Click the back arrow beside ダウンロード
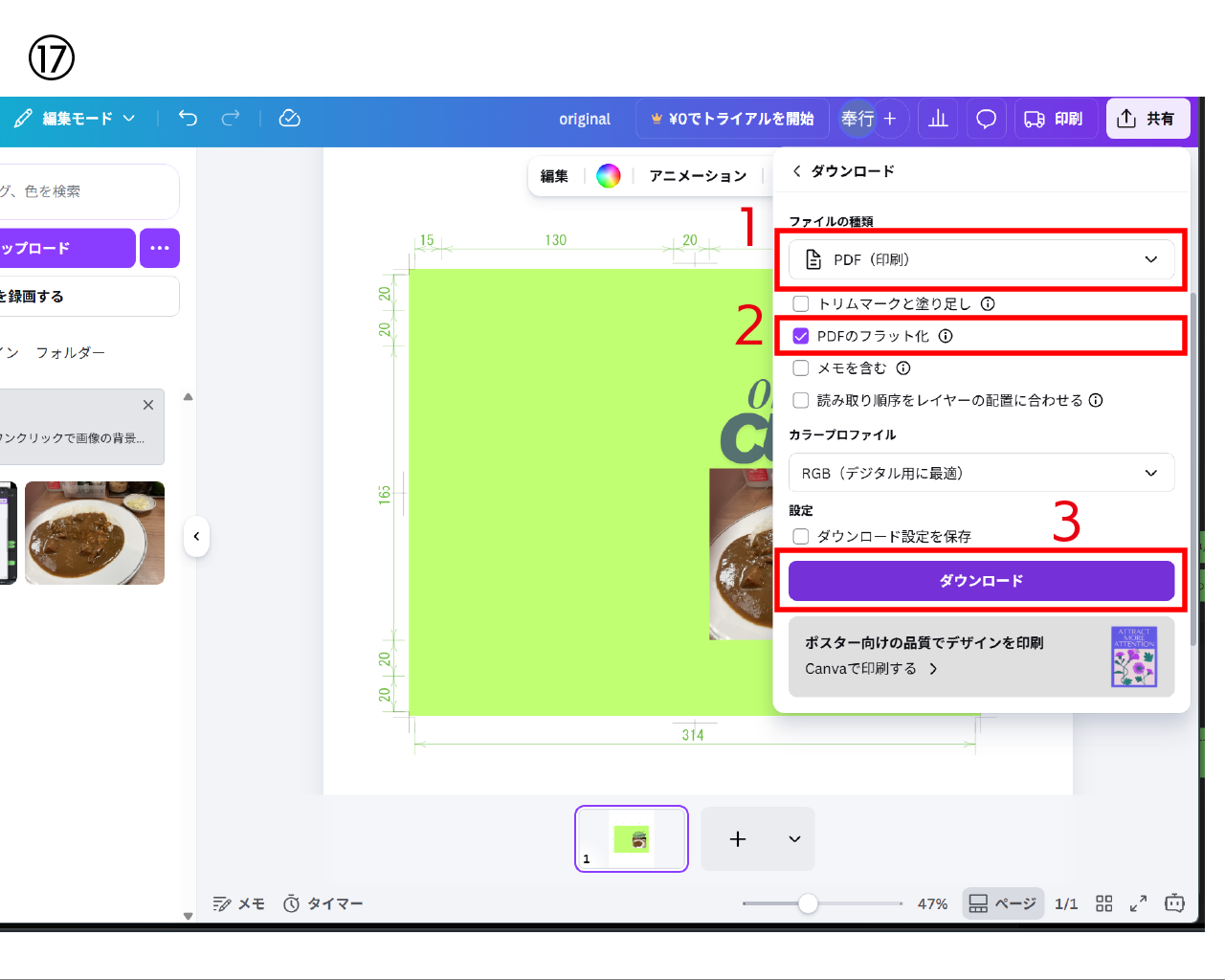The width and height of the screenshot is (1225, 980). point(796,171)
